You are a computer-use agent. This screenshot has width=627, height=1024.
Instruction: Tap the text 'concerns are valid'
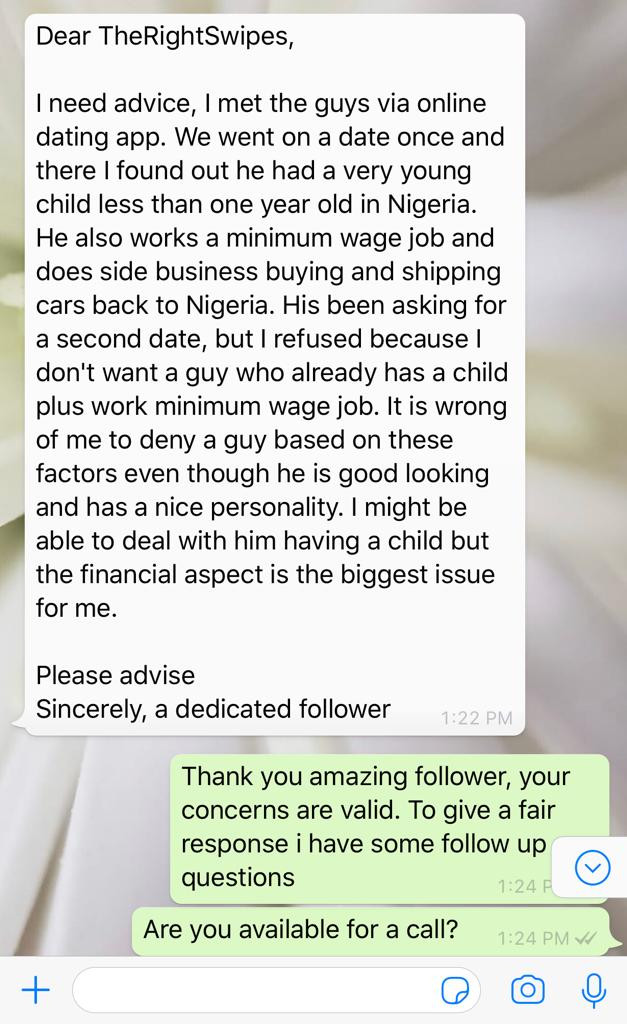point(290,810)
